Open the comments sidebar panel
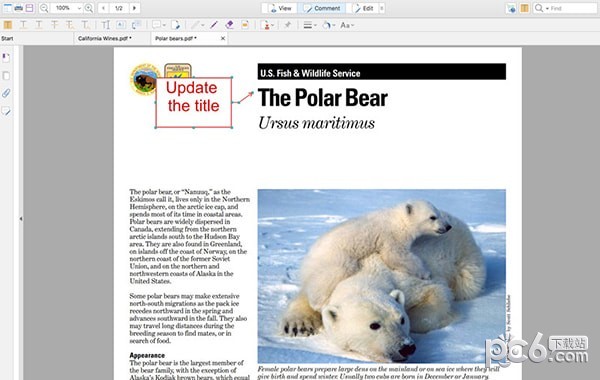The width and height of the screenshot is (600, 380). coord(6,111)
